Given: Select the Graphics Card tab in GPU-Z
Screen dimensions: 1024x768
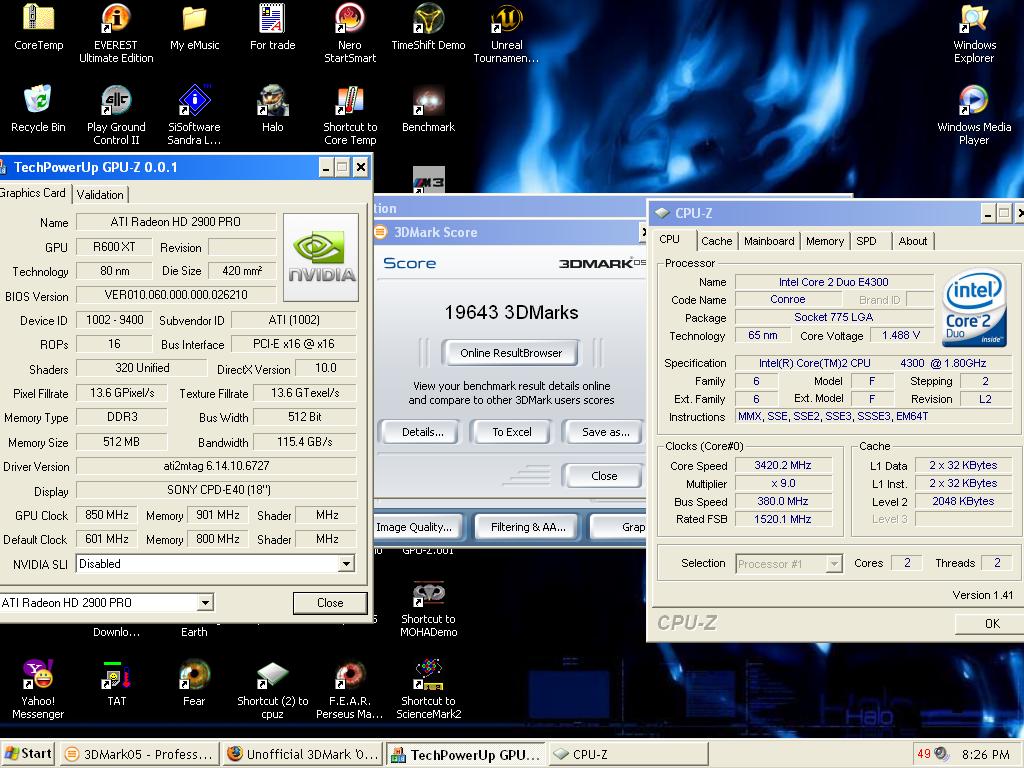Looking at the screenshot, I should tap(34, 193).
